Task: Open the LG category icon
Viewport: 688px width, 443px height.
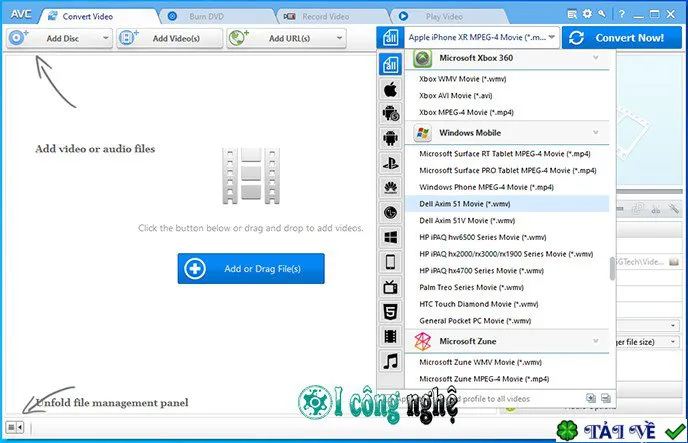Action: 390,213
